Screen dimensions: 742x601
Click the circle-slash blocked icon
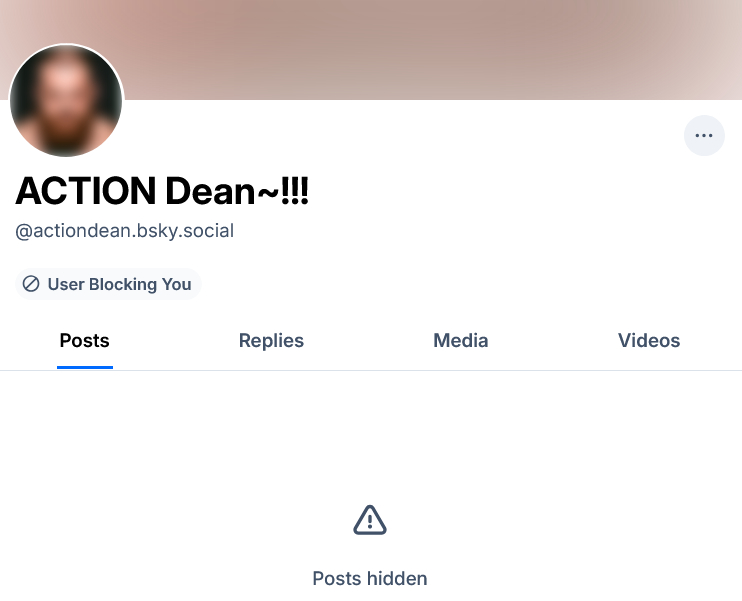31,284
